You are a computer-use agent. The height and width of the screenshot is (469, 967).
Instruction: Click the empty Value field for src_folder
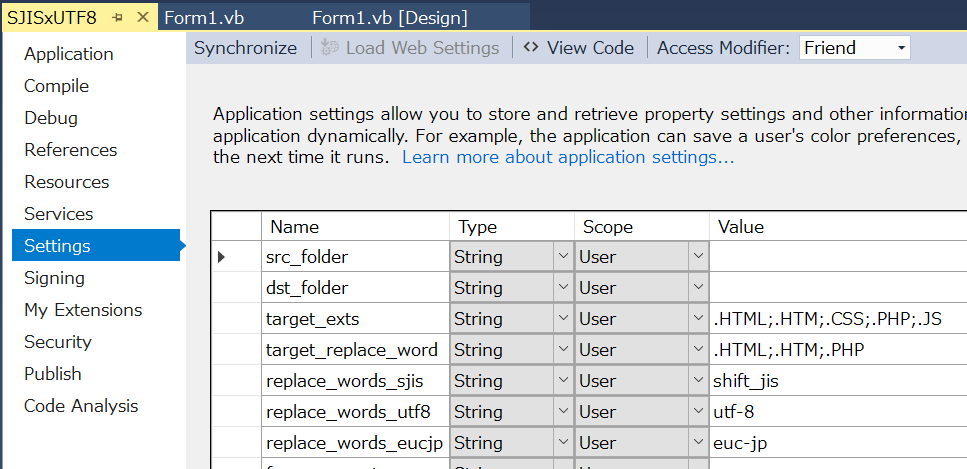coord(838,257)
